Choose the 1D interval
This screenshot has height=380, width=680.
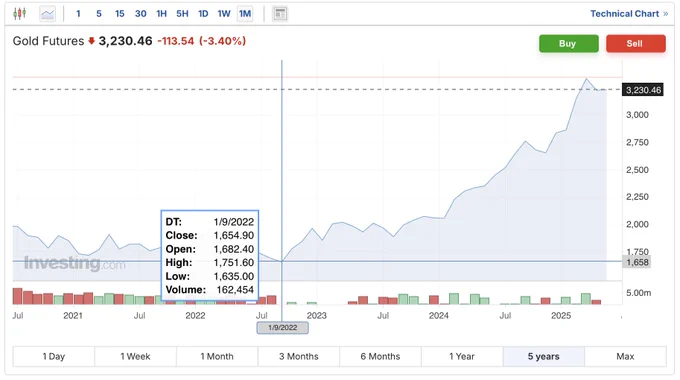point(203,14)
